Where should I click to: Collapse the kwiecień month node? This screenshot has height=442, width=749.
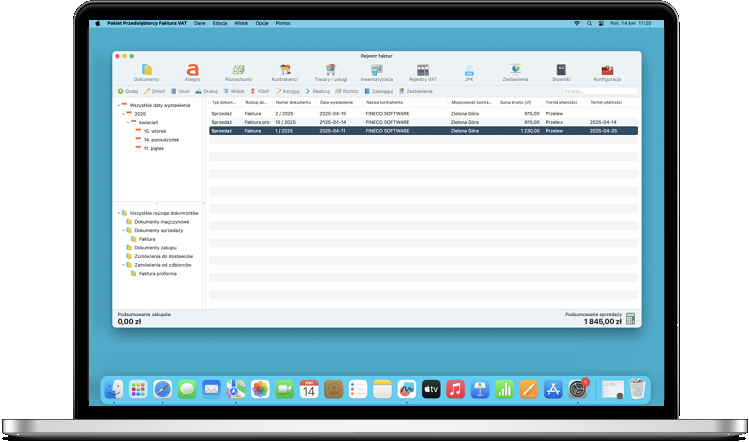(x=128, y=123)
